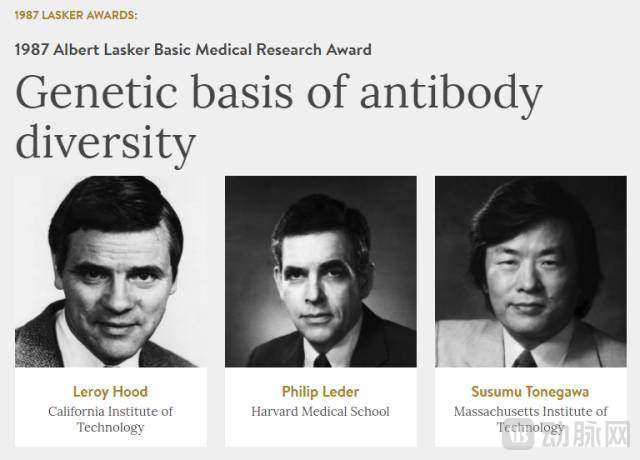Viewport: 640px width, 460px height.
Task: Click the Albert Lasker Basic Medical Research Award subtitle
Action: (193, 49)
